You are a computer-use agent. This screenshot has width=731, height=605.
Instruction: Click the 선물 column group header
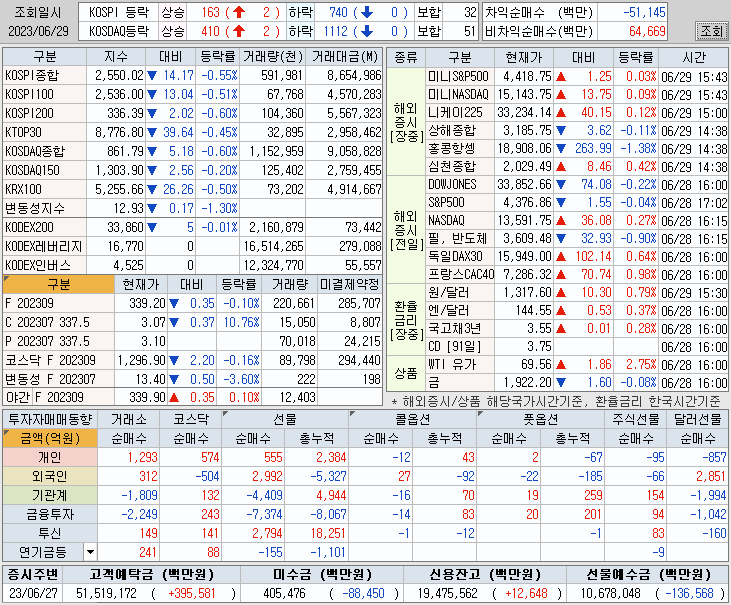click(x=285, y=419)
